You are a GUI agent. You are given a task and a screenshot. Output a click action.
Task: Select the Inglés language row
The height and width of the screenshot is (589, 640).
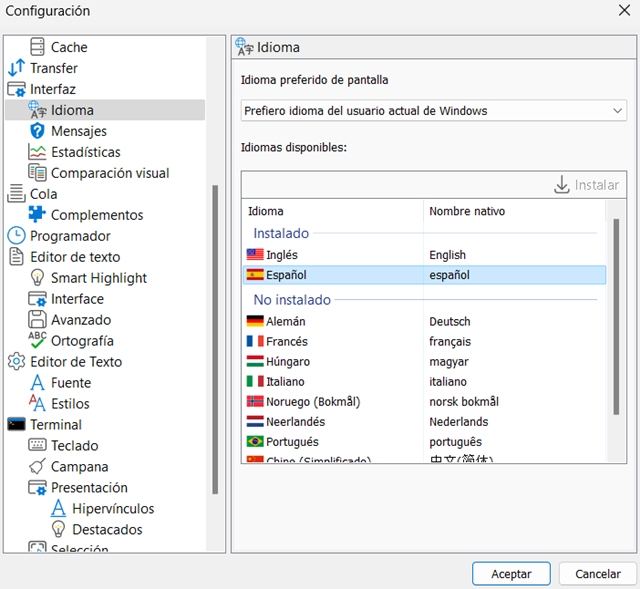424,255
